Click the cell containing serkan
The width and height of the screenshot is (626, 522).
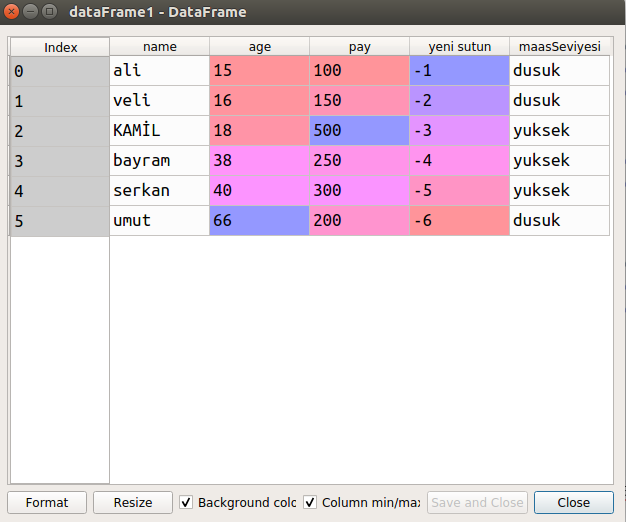pos(160,190)
